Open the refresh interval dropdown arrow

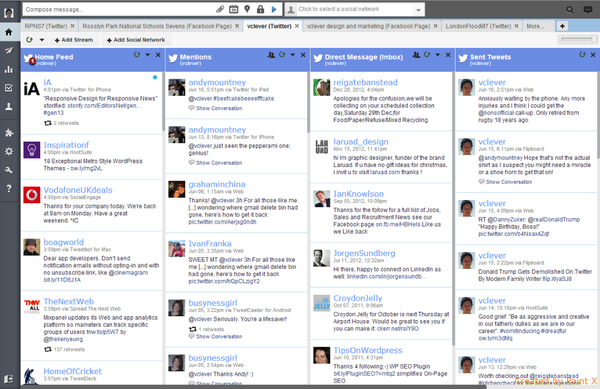click(42, 40)
